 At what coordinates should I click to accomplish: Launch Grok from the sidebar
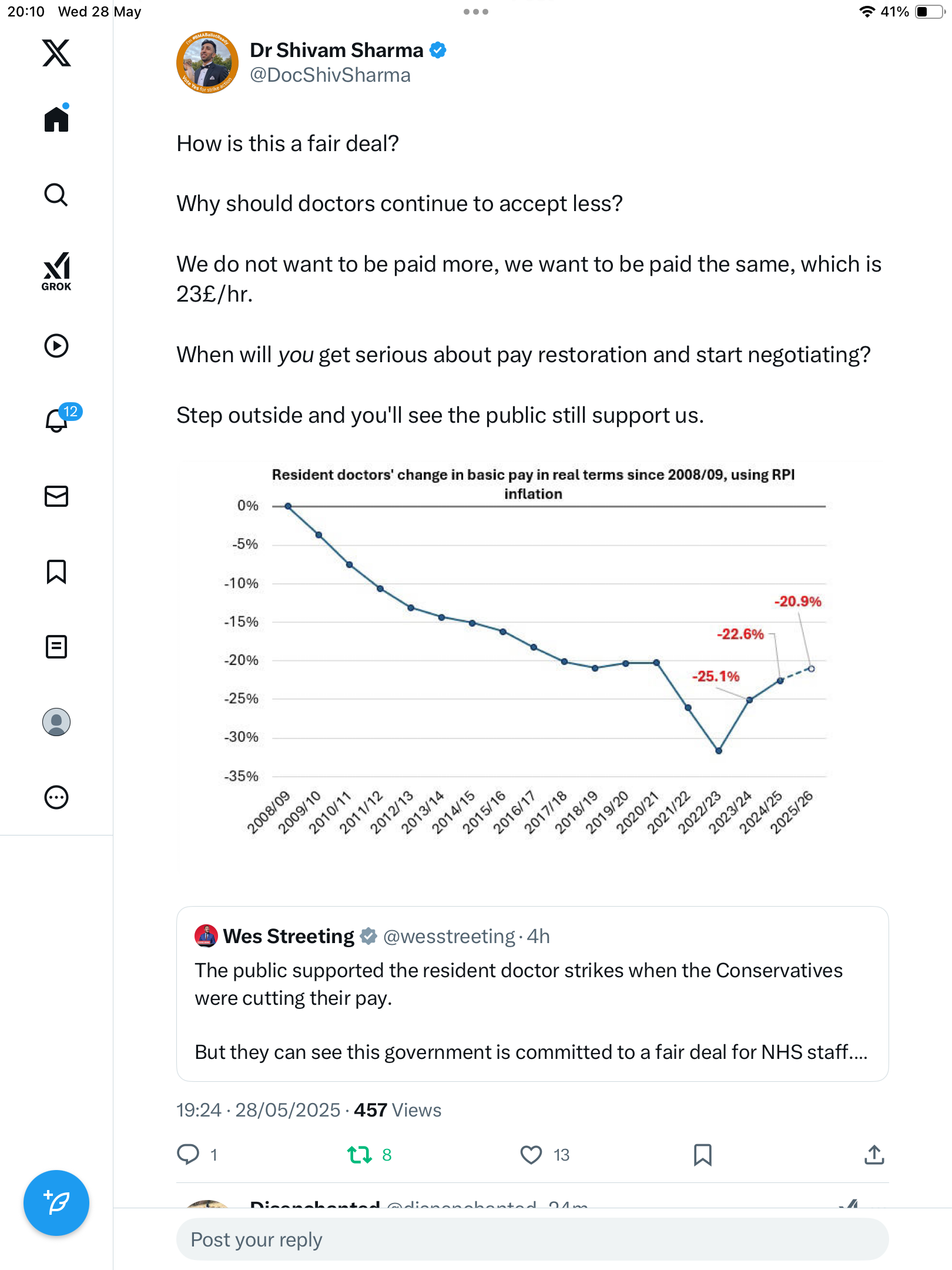[x=56, y=272]
